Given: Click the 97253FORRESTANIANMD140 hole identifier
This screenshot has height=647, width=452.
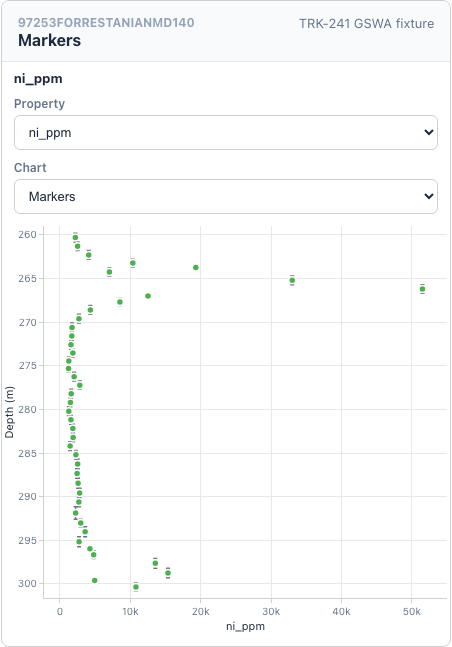Looking at the screenshot, I should (x=106, y=23).
